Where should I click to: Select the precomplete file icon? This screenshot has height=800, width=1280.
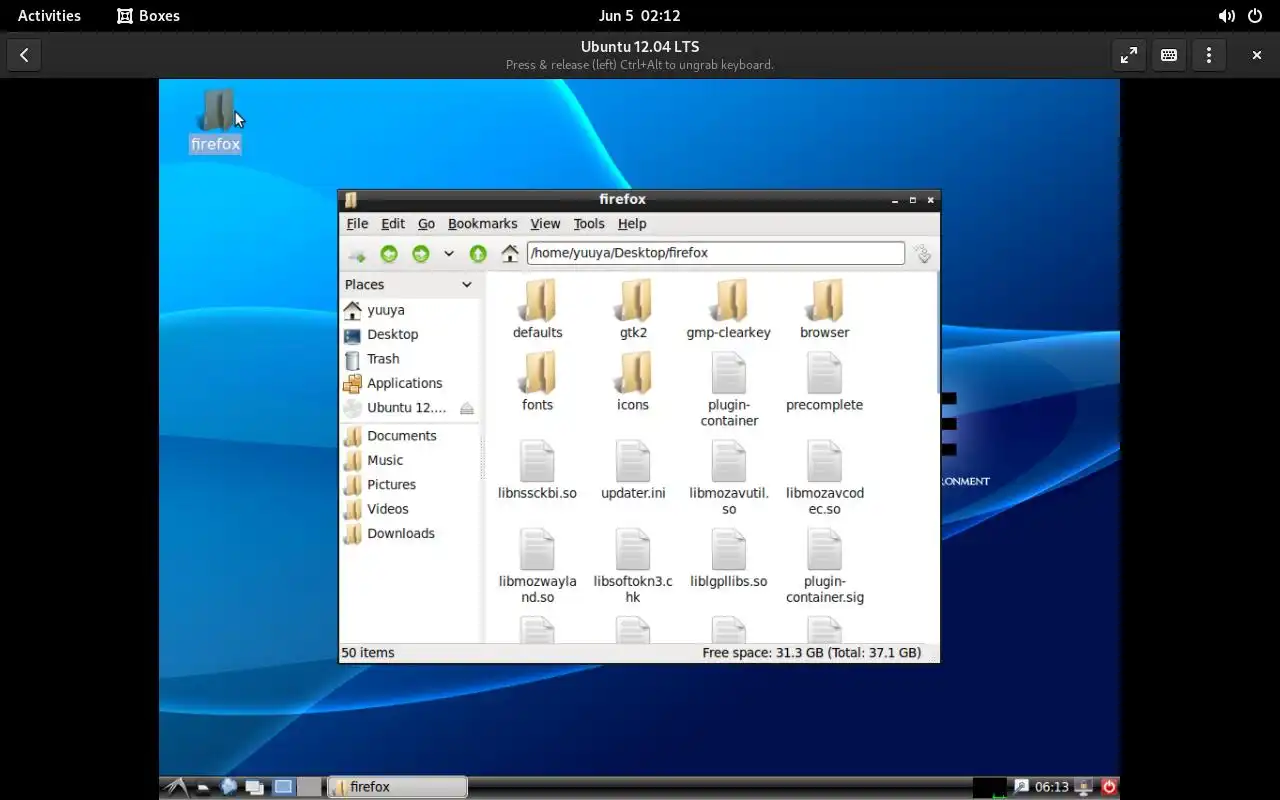click(x=825, y=373)
